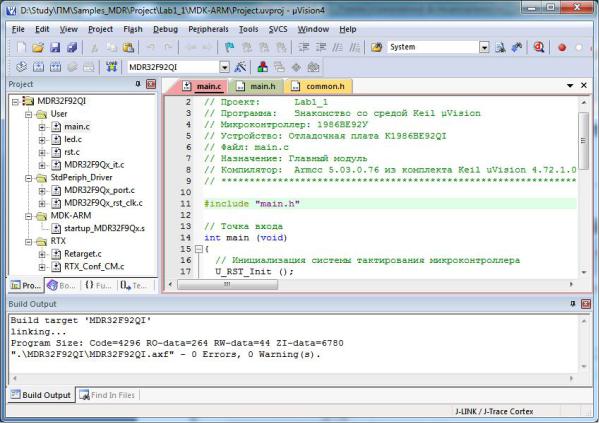Paste from clipboard using the Paste icon
Screen dimensions: 599x423
(x=128, y=47)
